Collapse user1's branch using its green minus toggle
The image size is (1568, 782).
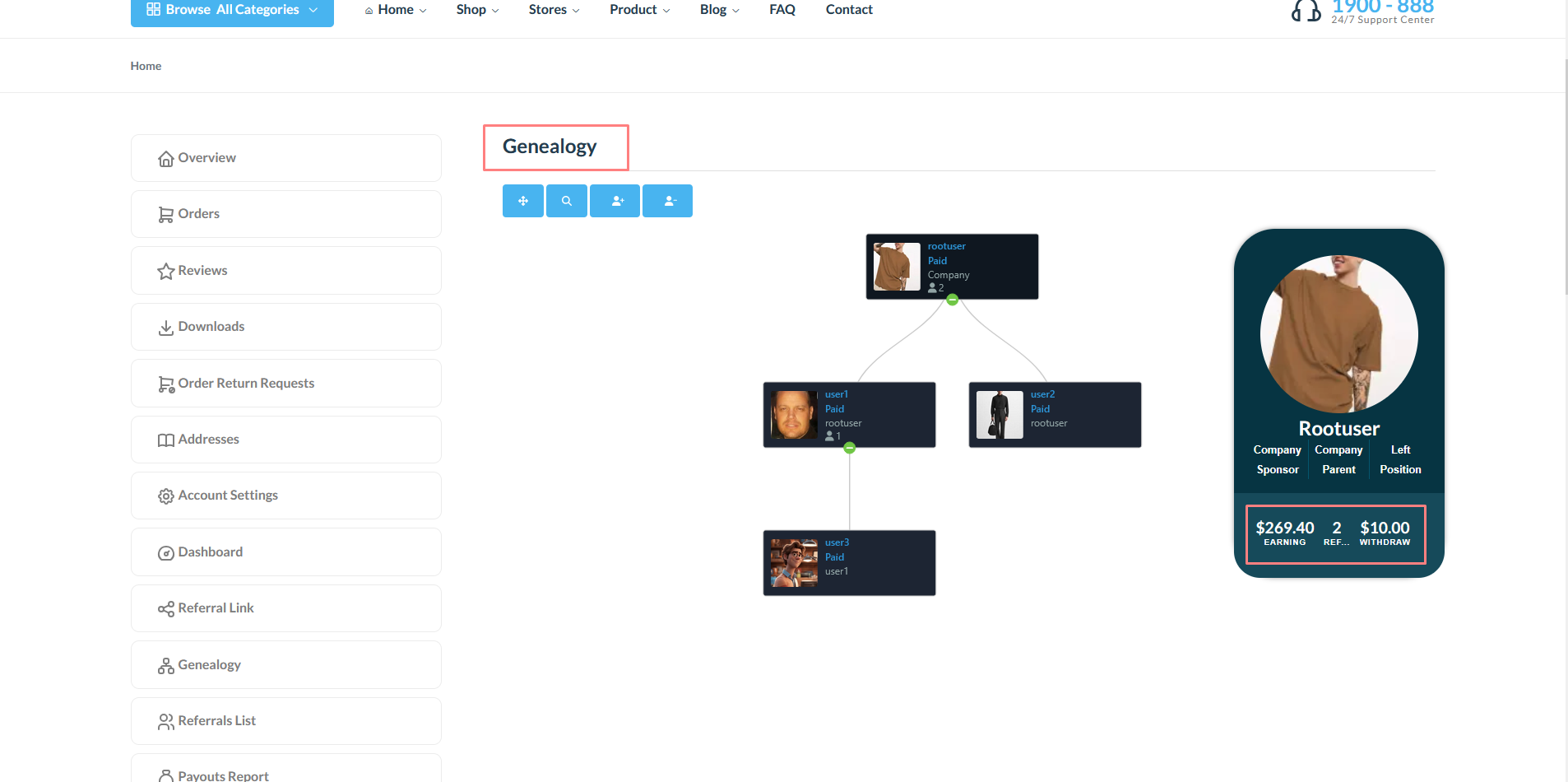(x=849, y=448)
